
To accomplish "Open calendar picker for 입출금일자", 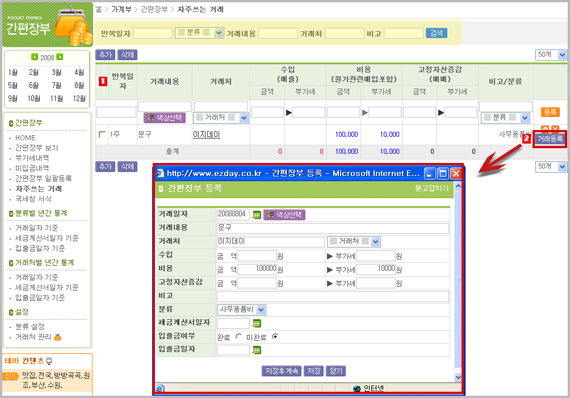I will 257,350.
